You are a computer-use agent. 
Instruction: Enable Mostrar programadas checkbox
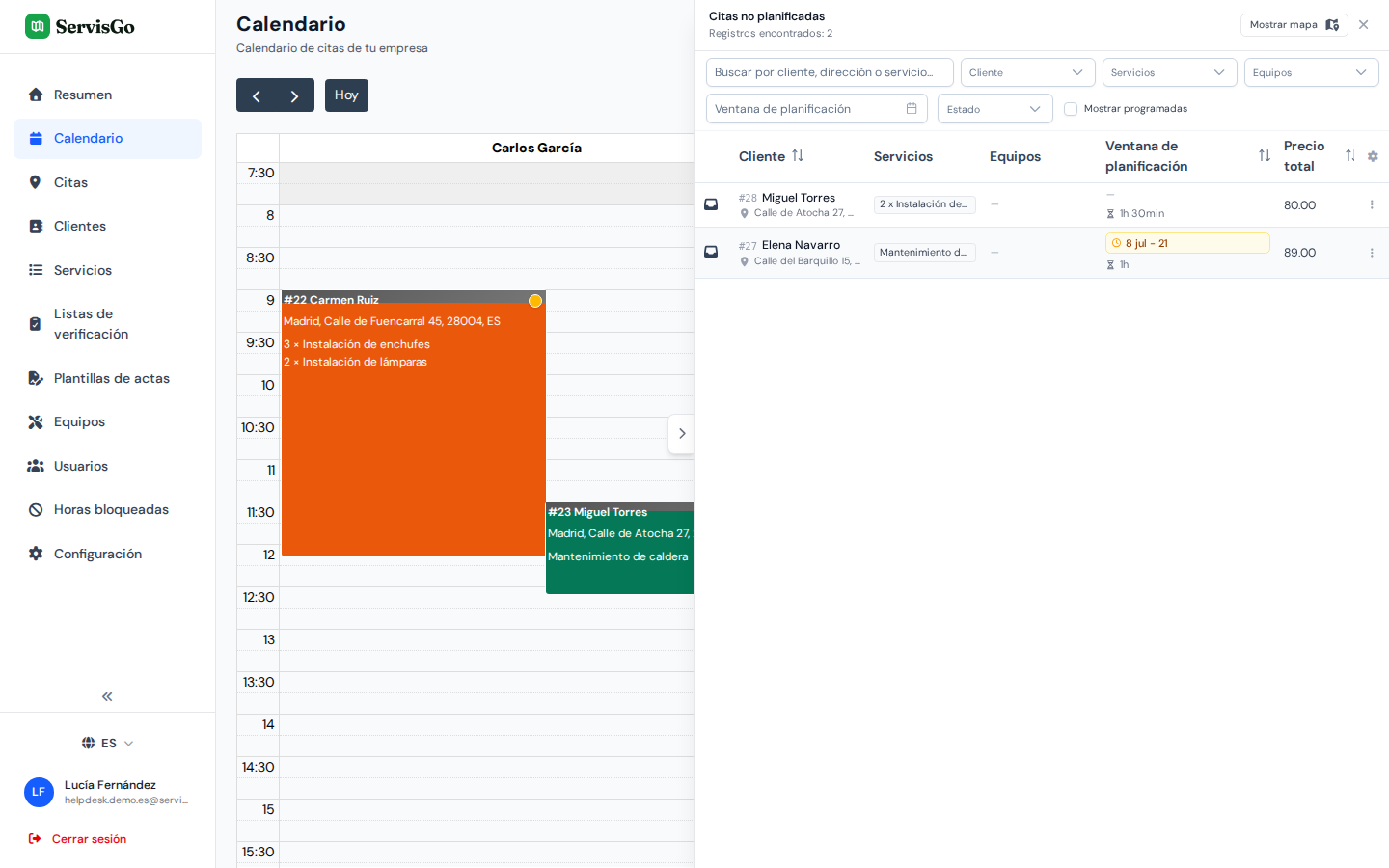coord(1071,109)
